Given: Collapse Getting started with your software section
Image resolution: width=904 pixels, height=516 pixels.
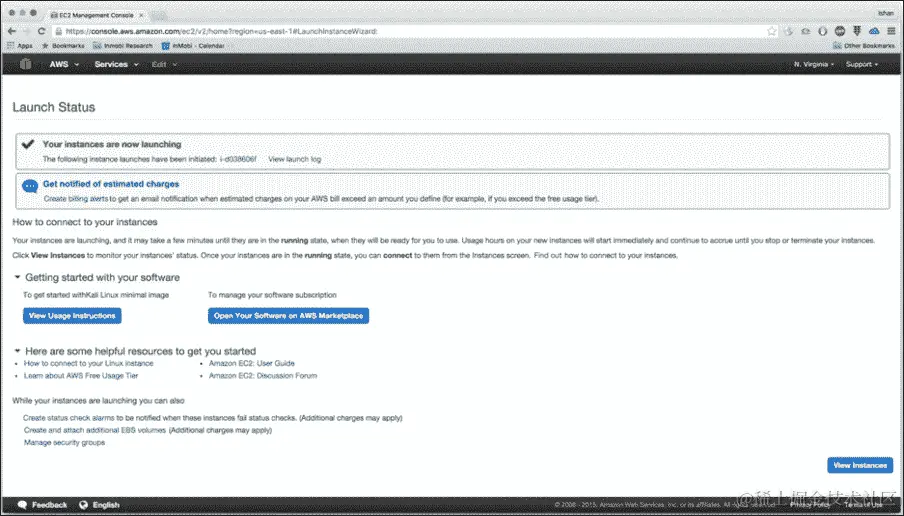Looking at the screenshot, I should click(17, 277).
